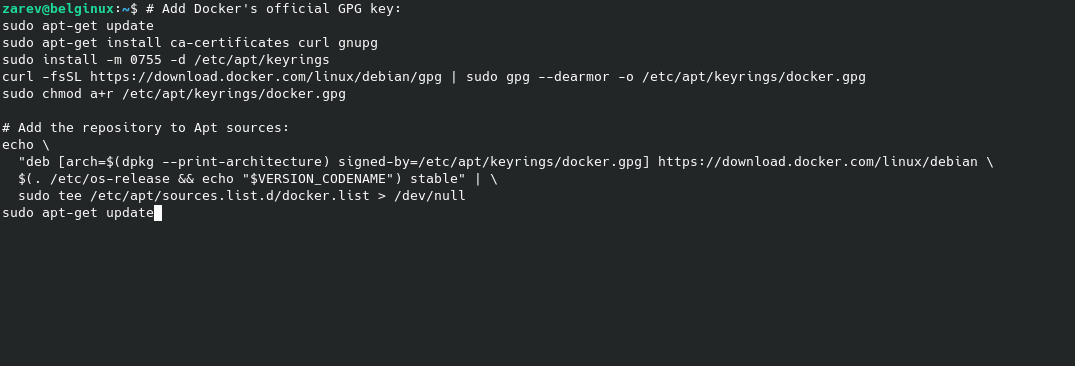This screenshot has width=1075, height=366.
Task: Click the 'Add Docker's official GPG key' comment
Action: tap(274, 9)
